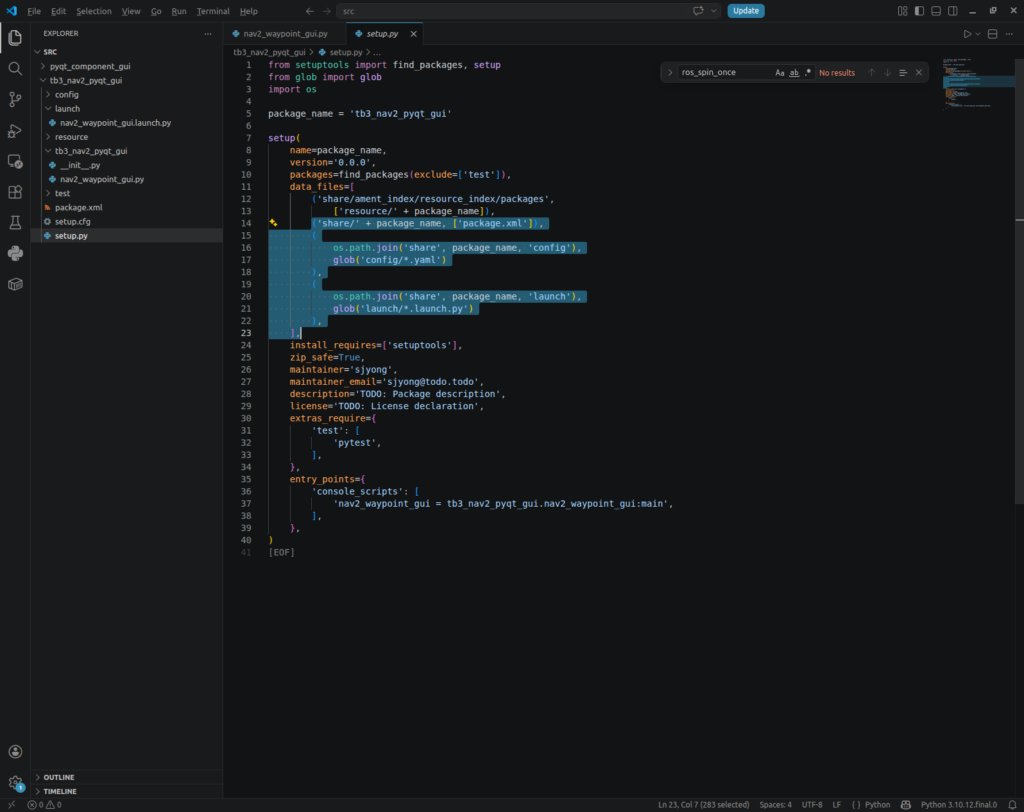Navigate forward with the right arrow
This screenshot has width=1024, height=812.
pos(326,11)
